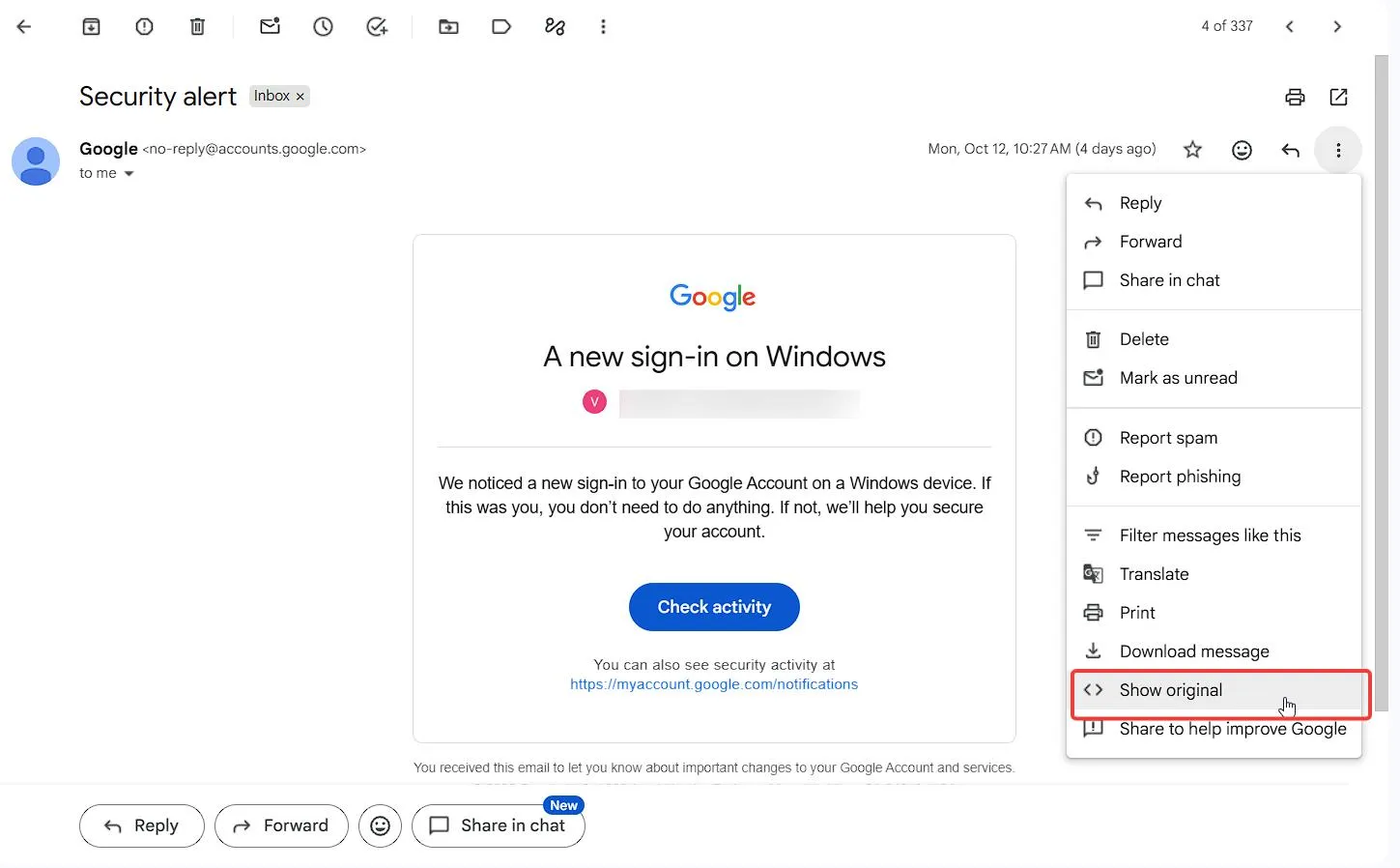Click the 'Mon, Oct 12, 10:27 AM' timestamp
The image size is (1400, 868).
coord(1042,149)
